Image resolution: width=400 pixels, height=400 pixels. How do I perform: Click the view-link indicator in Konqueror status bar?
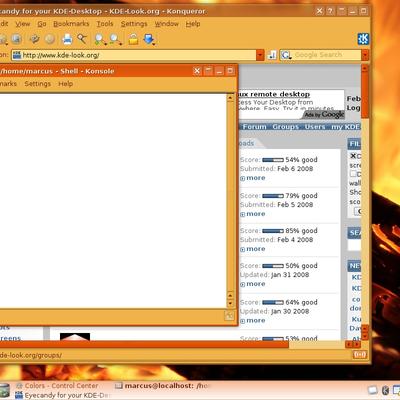point(360,355)
